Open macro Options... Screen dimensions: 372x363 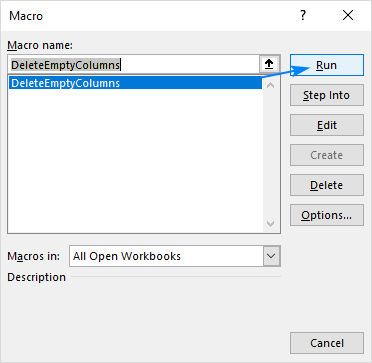click(x=327, y=215)
